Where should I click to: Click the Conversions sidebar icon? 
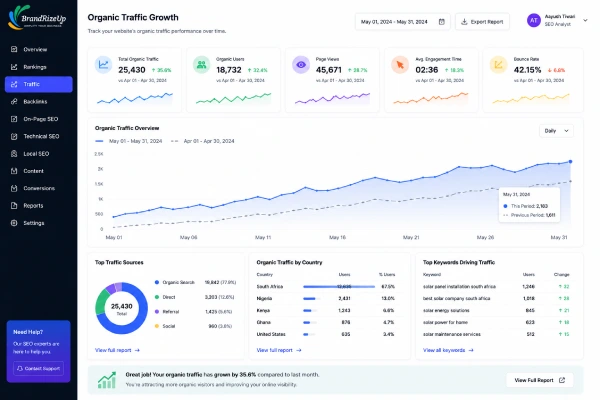[x=14, y=188]
